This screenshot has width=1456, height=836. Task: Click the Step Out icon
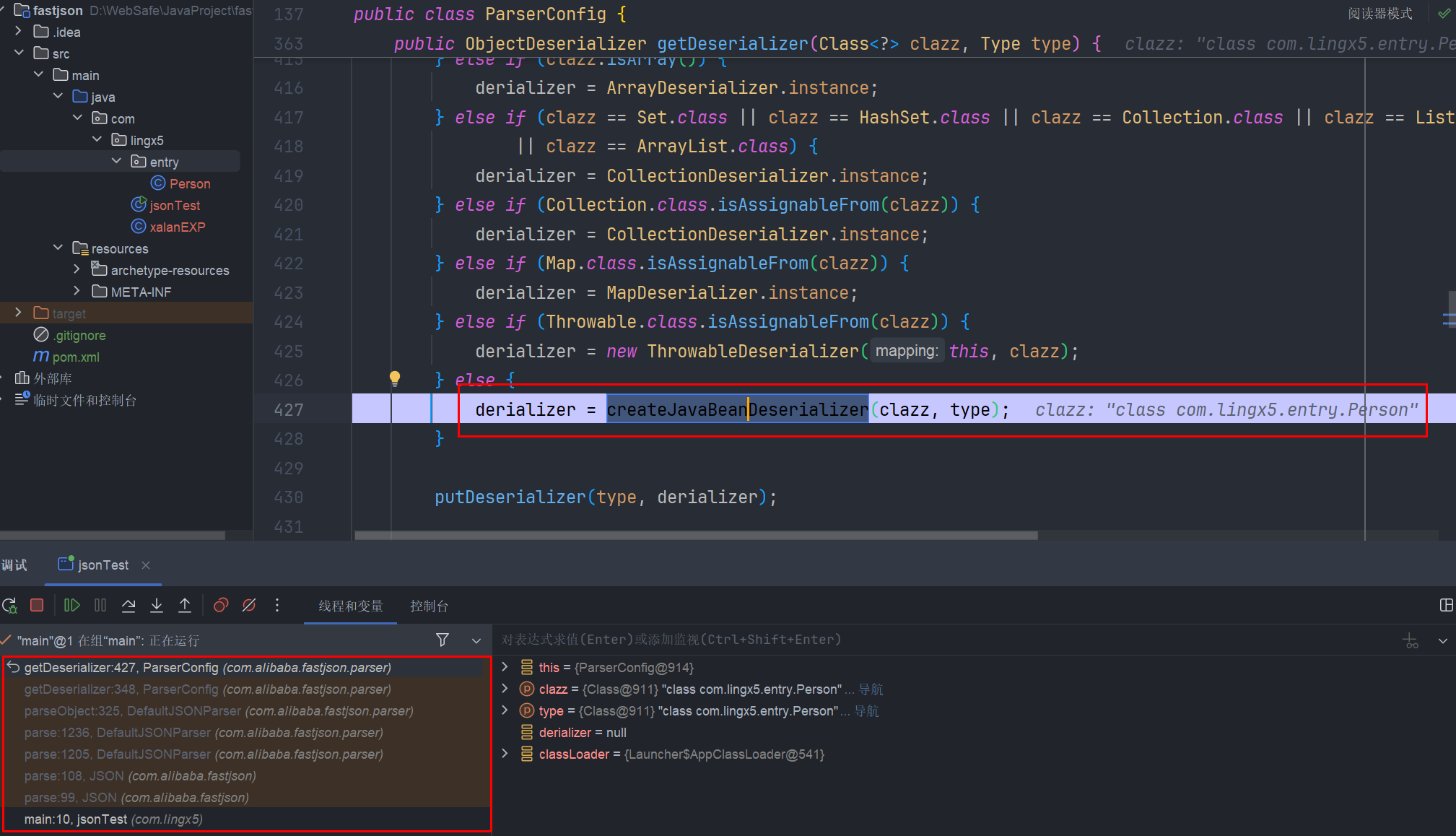(x=185, y=606)
